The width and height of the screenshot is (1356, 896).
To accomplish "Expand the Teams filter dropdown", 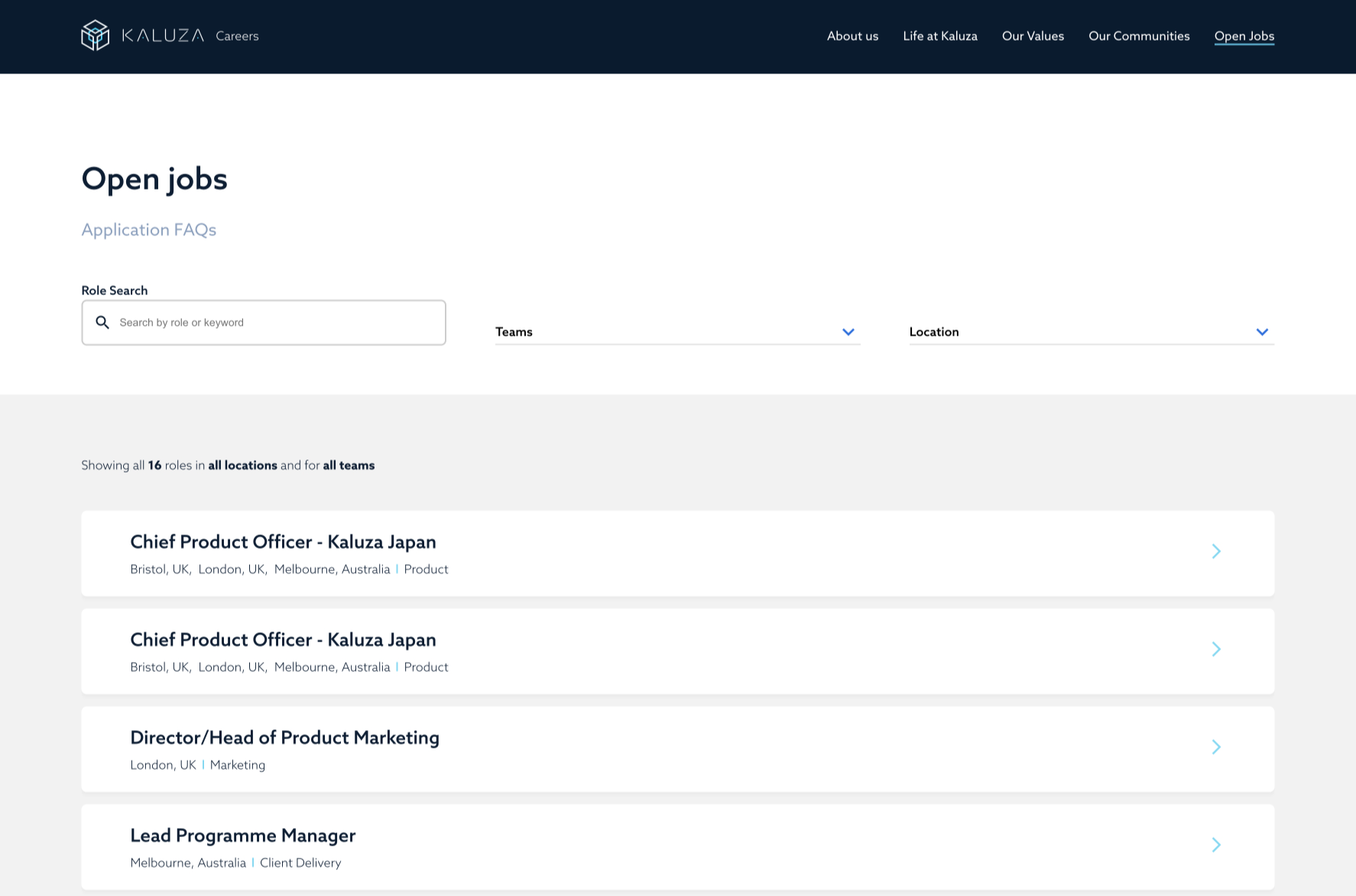I will pyautogui.click(x=677, y=332).
